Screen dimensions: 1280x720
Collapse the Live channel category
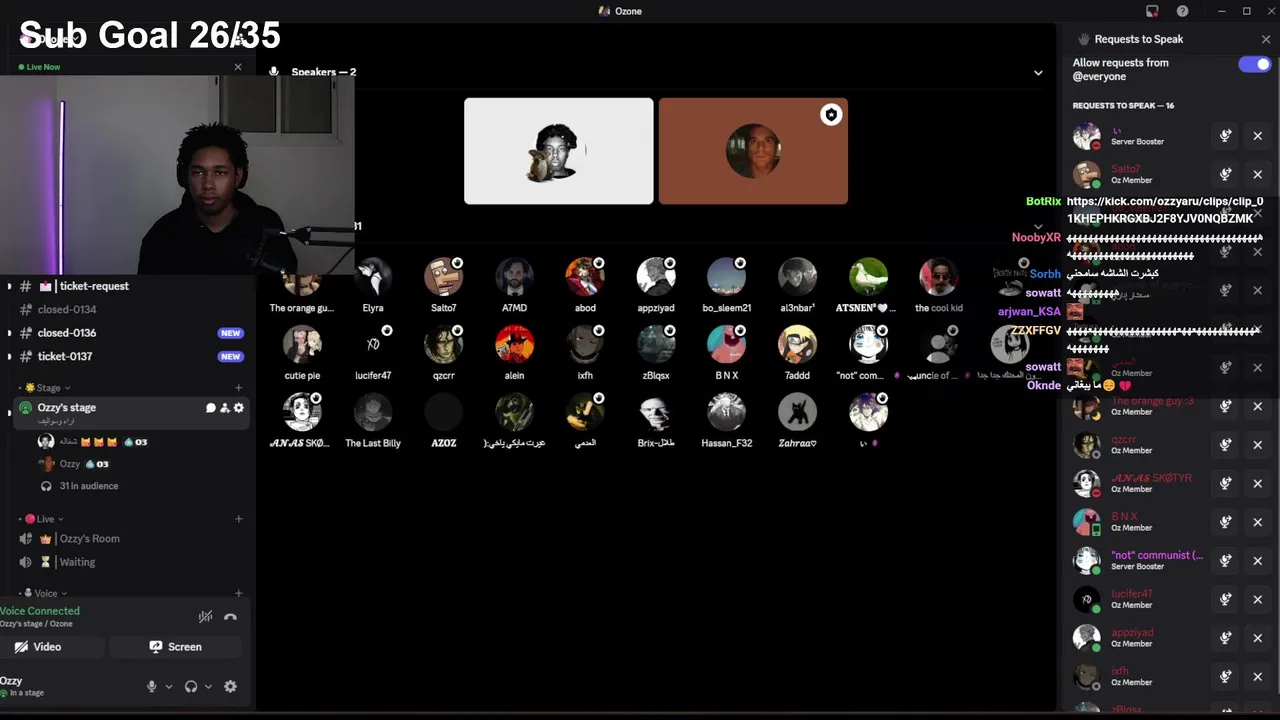click(44, 519)
